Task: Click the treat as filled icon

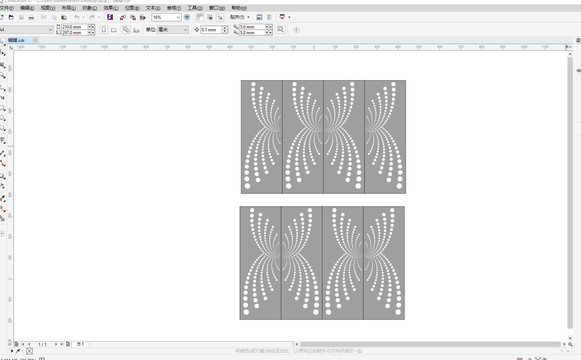Action: (x=281, y=30)
